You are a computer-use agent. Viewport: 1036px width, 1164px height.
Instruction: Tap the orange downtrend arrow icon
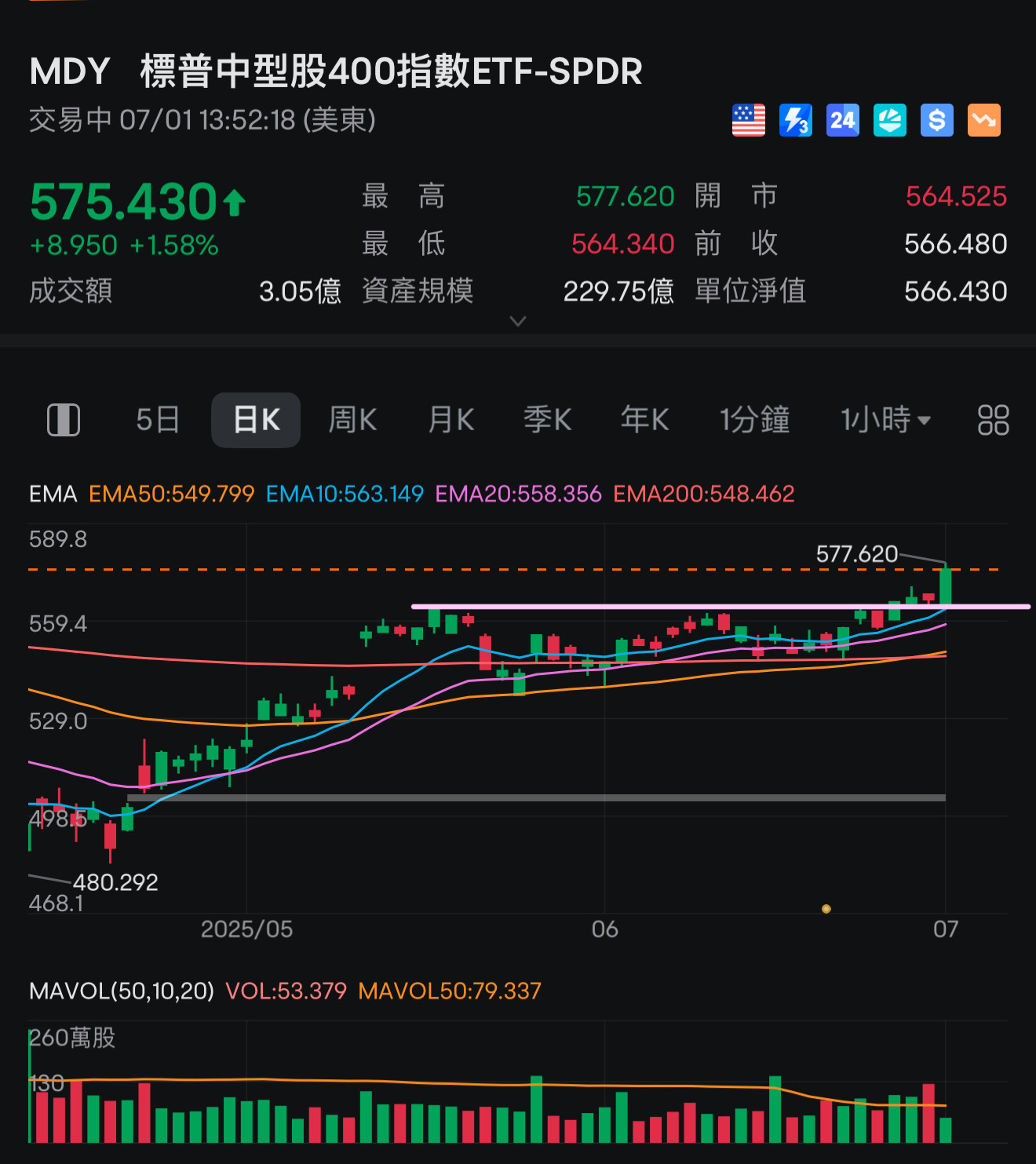pyautogui.click(x=983, y=120)
